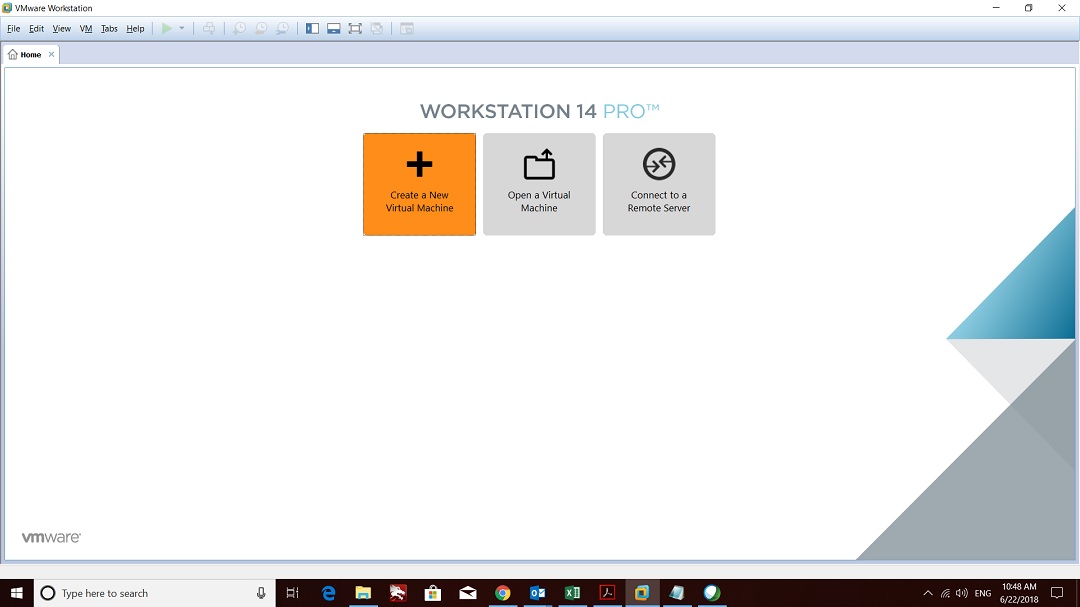The height and width of the screenshot is (607, 1080).
Task: Click the Unity mode toolbar icon
Action: (x=377, y=28)
